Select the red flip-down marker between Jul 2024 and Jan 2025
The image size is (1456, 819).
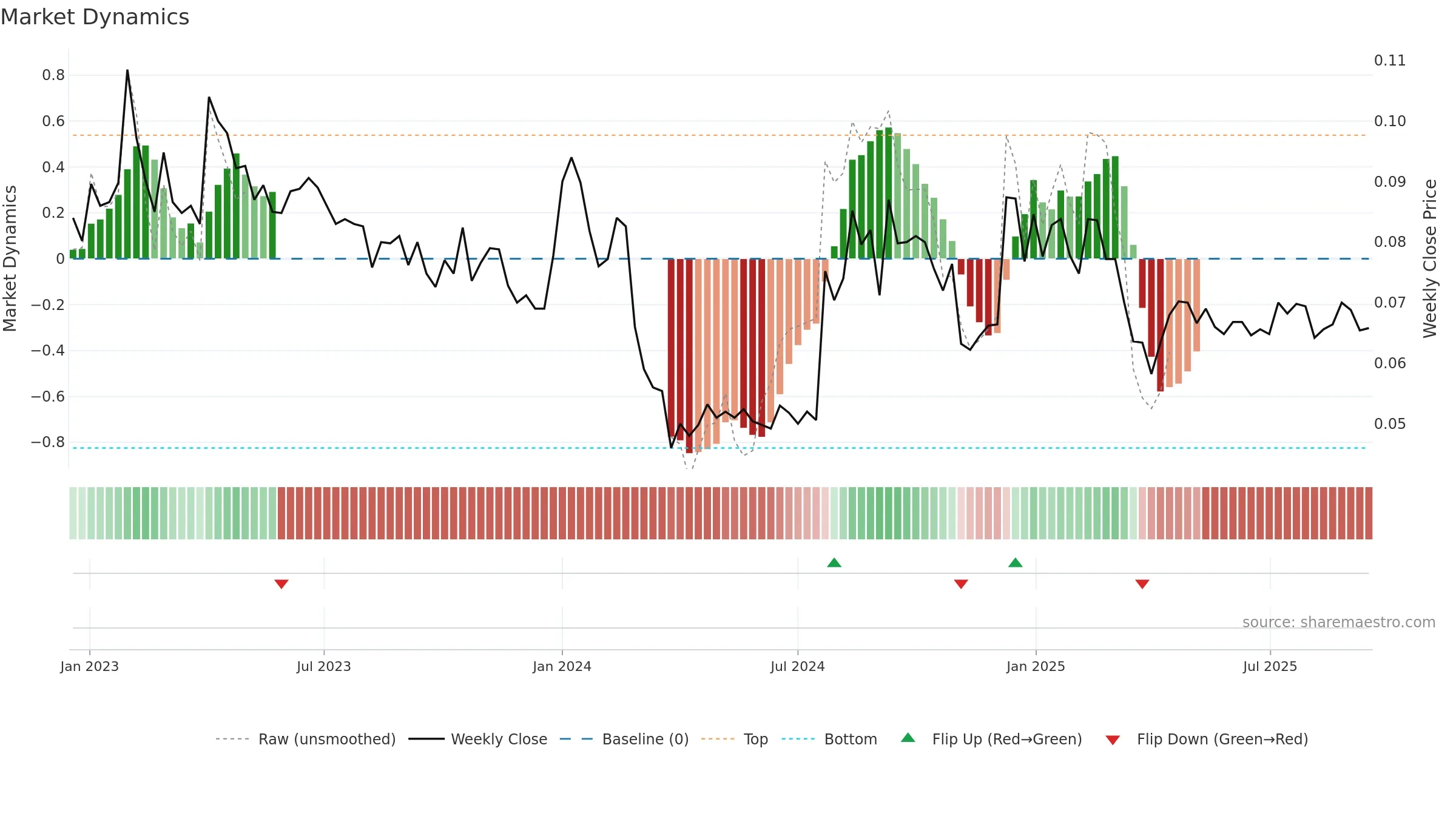pos(961,584)
